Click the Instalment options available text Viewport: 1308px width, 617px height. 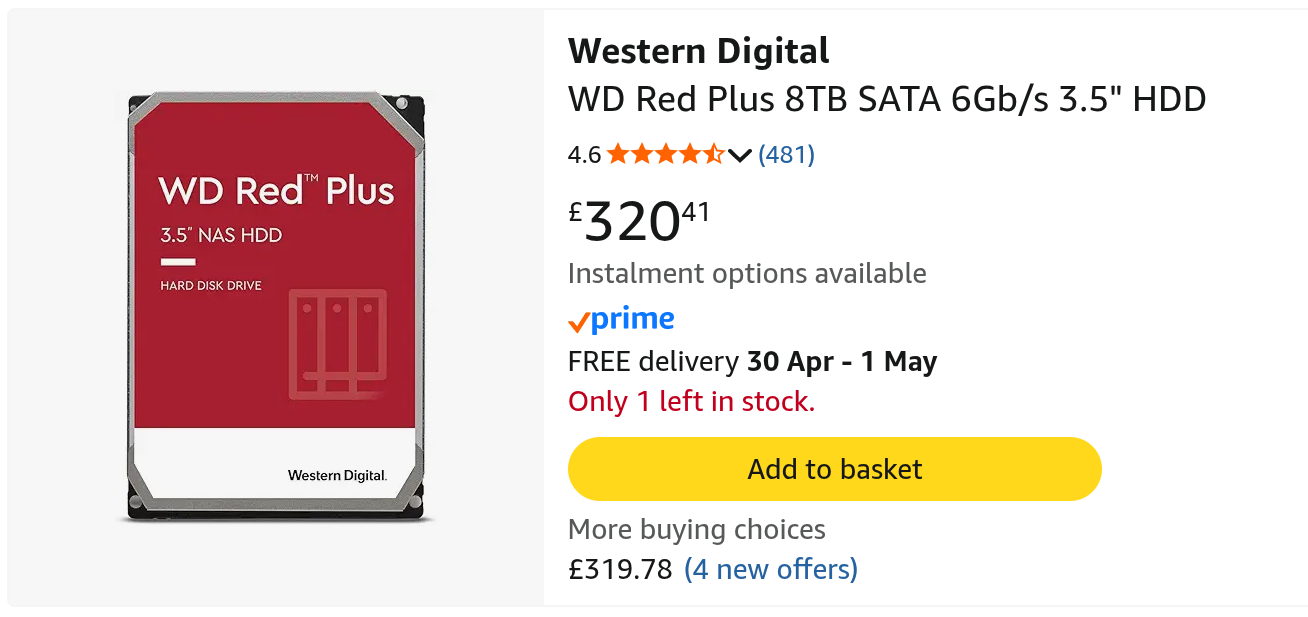pyautogui.click(x=747, y=273)
